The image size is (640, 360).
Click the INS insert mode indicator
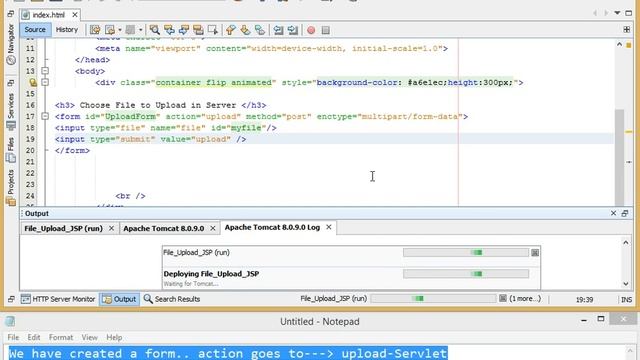(x=627, y=300)
